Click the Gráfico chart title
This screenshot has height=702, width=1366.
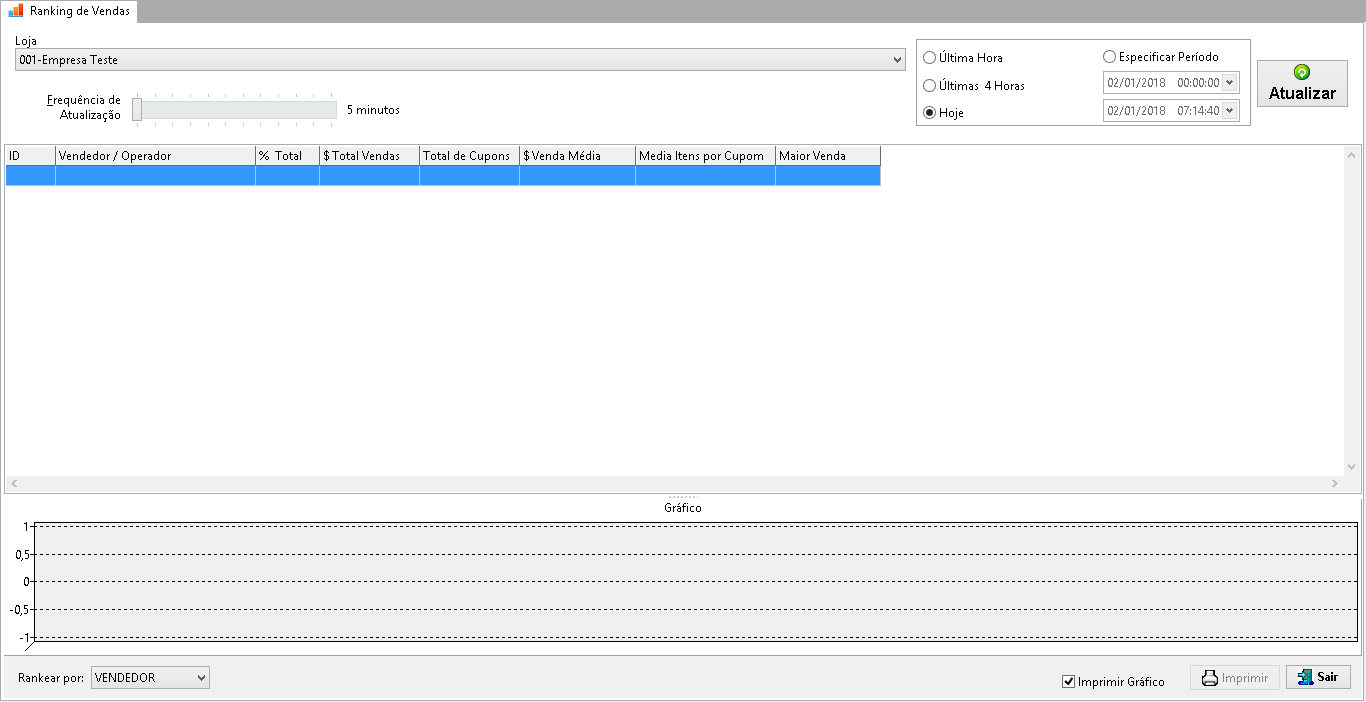[x=683, y=508]
